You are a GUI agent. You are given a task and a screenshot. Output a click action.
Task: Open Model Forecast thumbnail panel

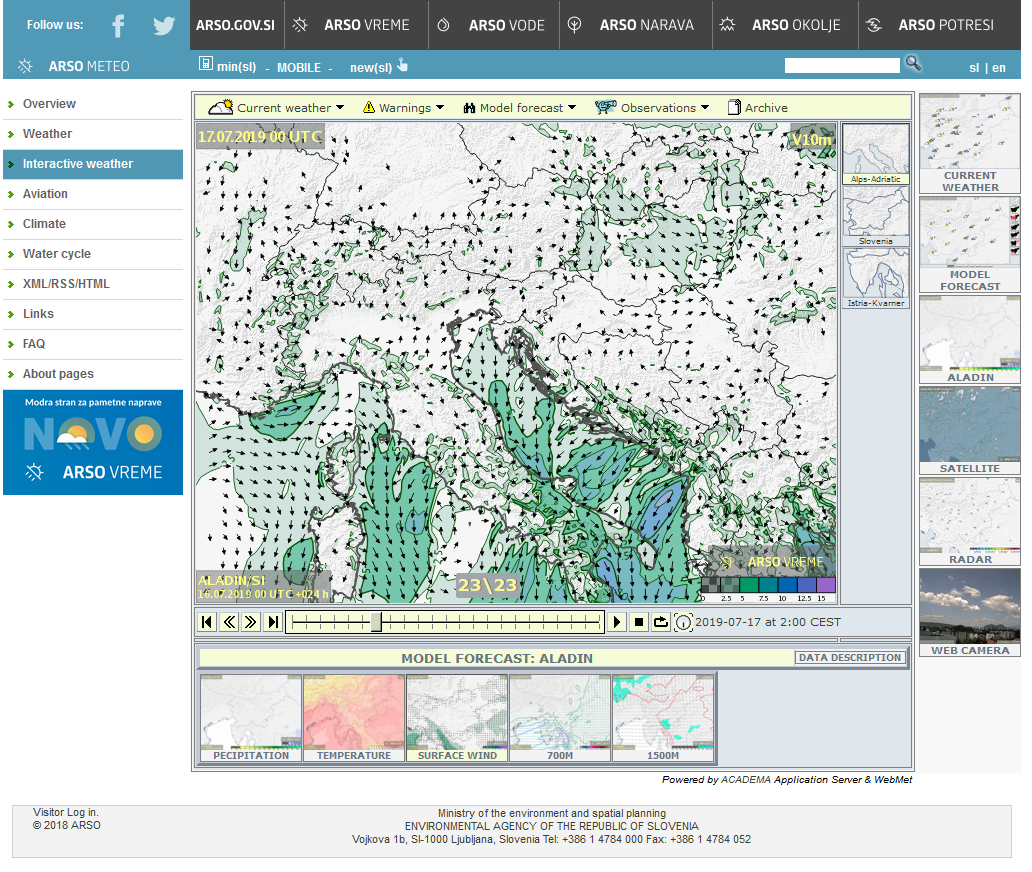coord(969,244)
